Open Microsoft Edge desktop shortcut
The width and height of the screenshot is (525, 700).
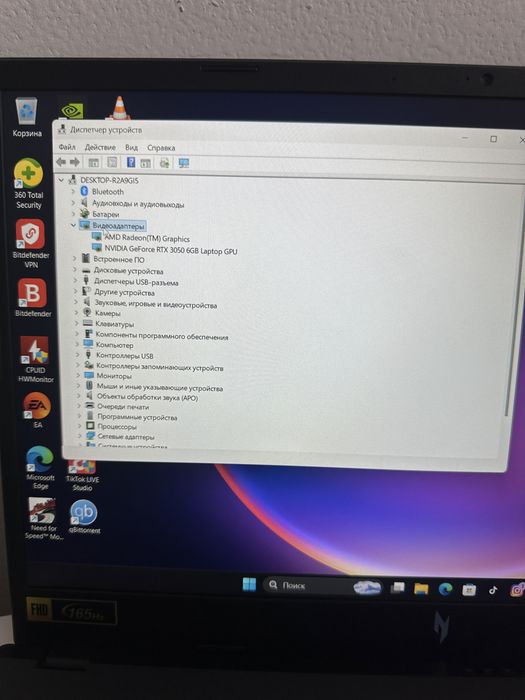tap(40, 467)
